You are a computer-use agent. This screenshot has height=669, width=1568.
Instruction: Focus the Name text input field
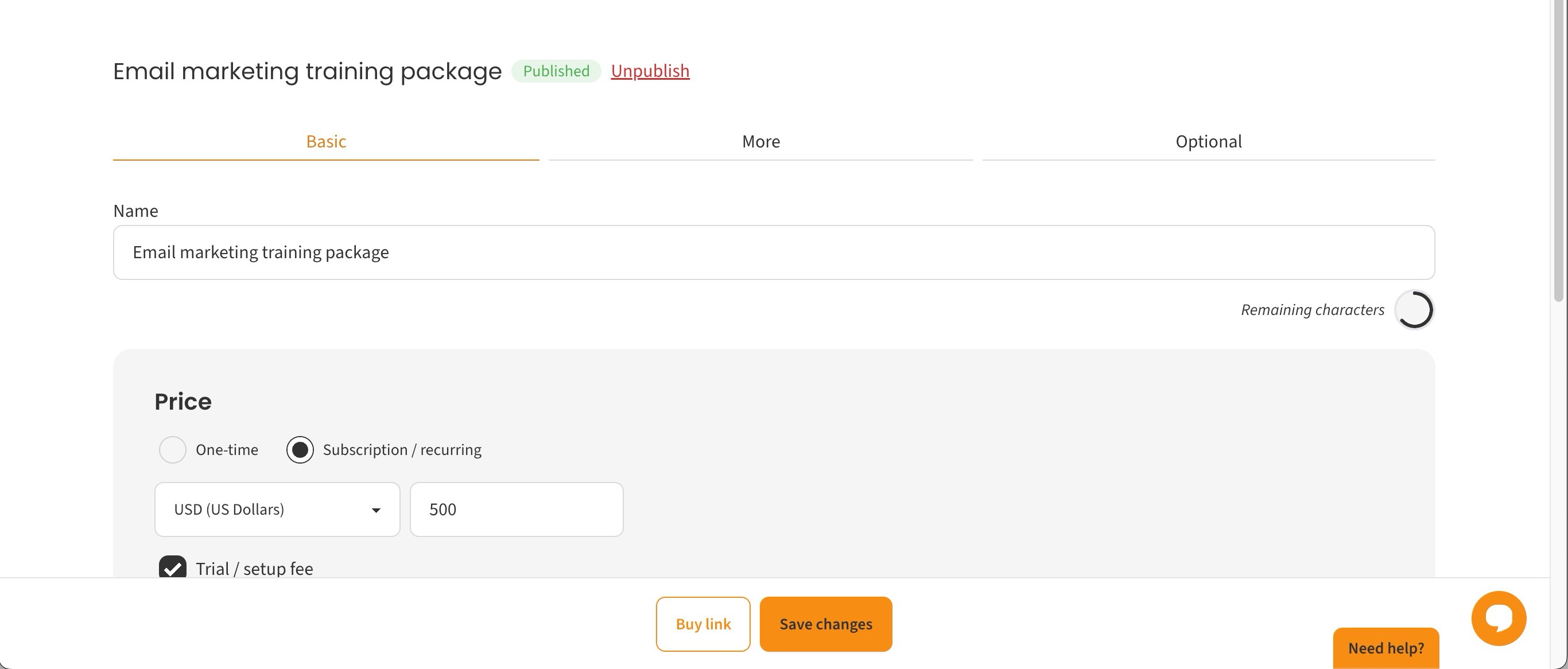pyautogui.click(x=774, y=252)
